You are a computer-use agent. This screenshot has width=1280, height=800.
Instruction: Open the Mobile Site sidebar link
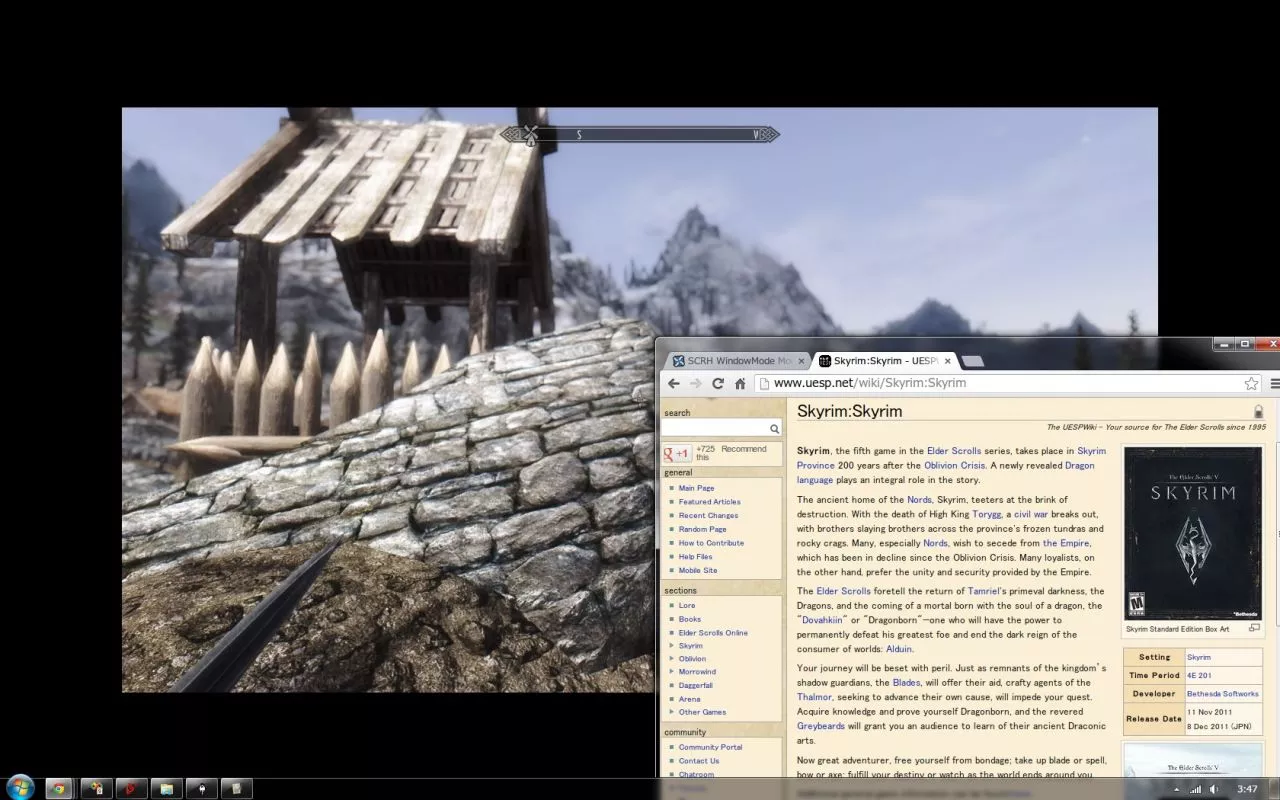click(x=698, y=570)
